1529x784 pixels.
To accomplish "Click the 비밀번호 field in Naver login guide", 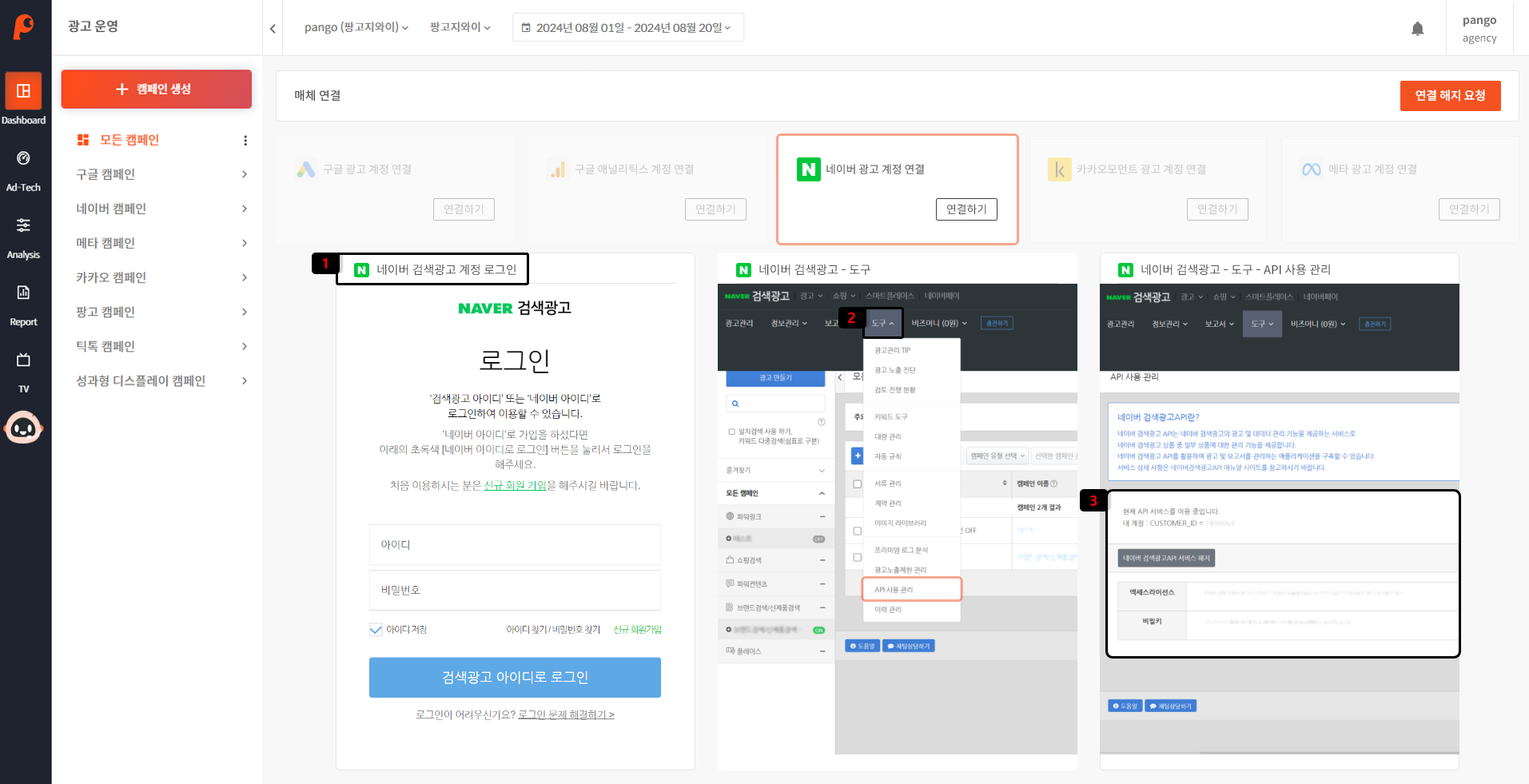I will [x=515, y=591].
